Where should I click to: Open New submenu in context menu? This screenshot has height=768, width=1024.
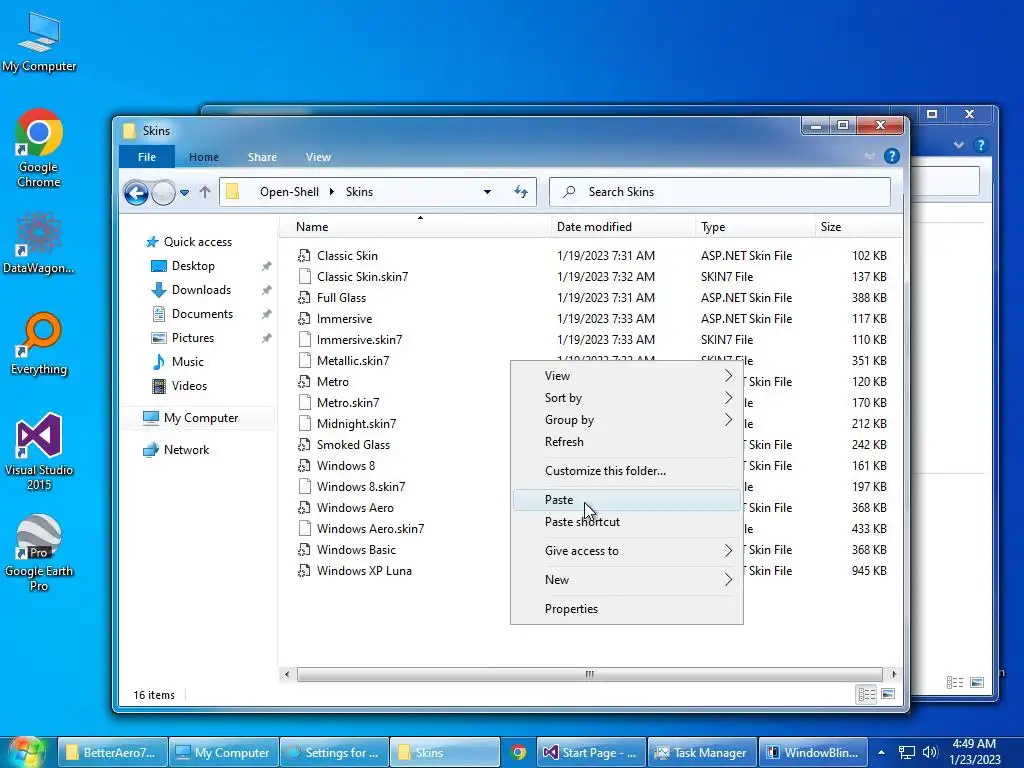627,579
